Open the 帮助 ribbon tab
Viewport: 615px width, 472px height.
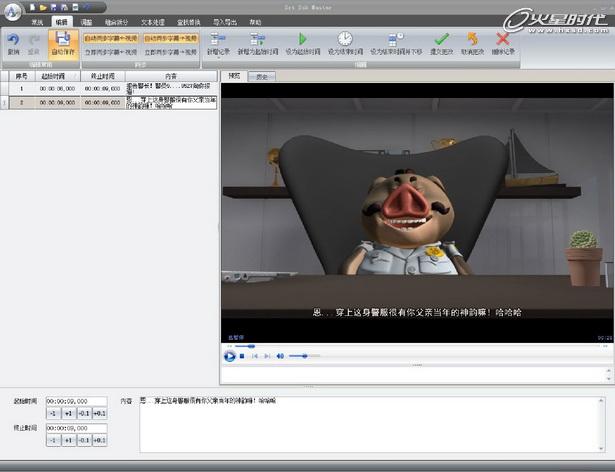[x=255, y=22]
